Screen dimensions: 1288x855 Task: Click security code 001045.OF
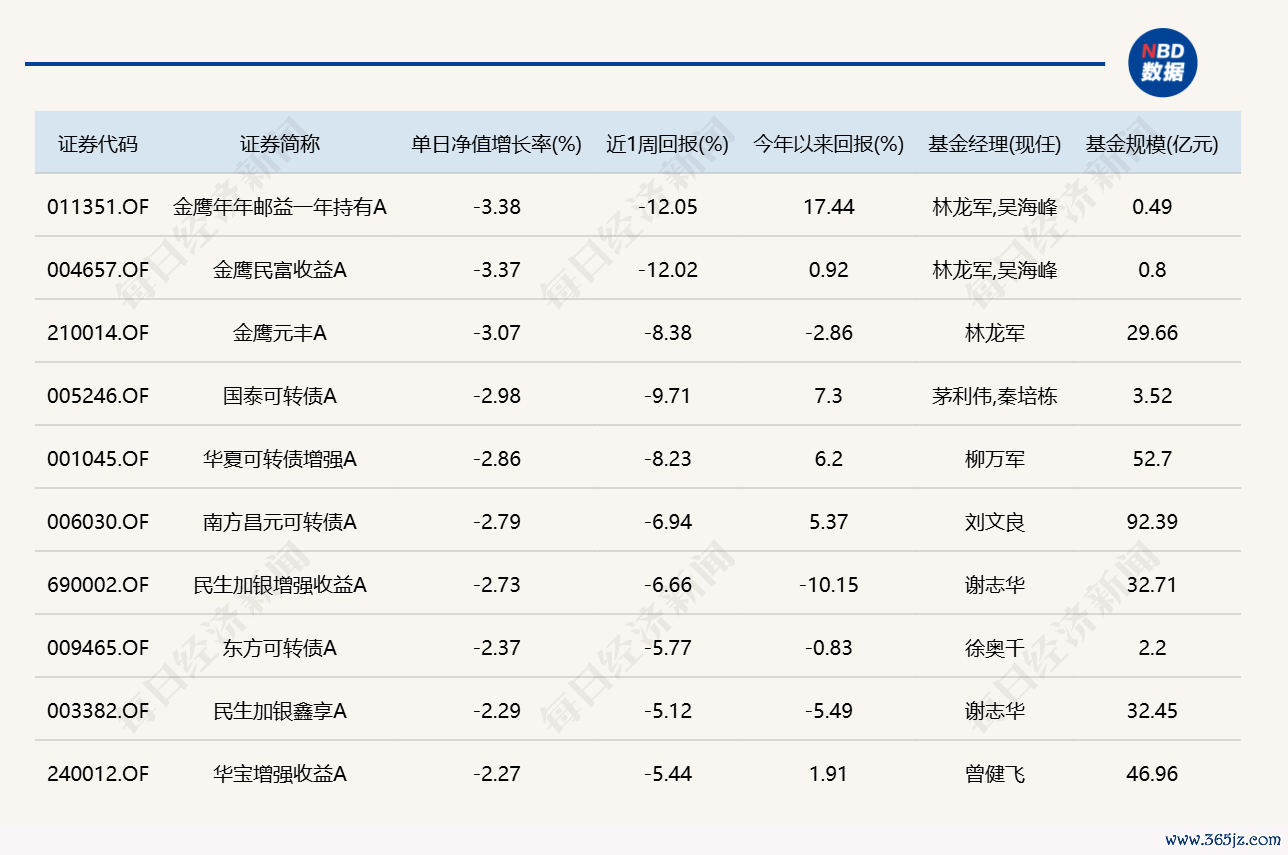[x=98, y=459]
